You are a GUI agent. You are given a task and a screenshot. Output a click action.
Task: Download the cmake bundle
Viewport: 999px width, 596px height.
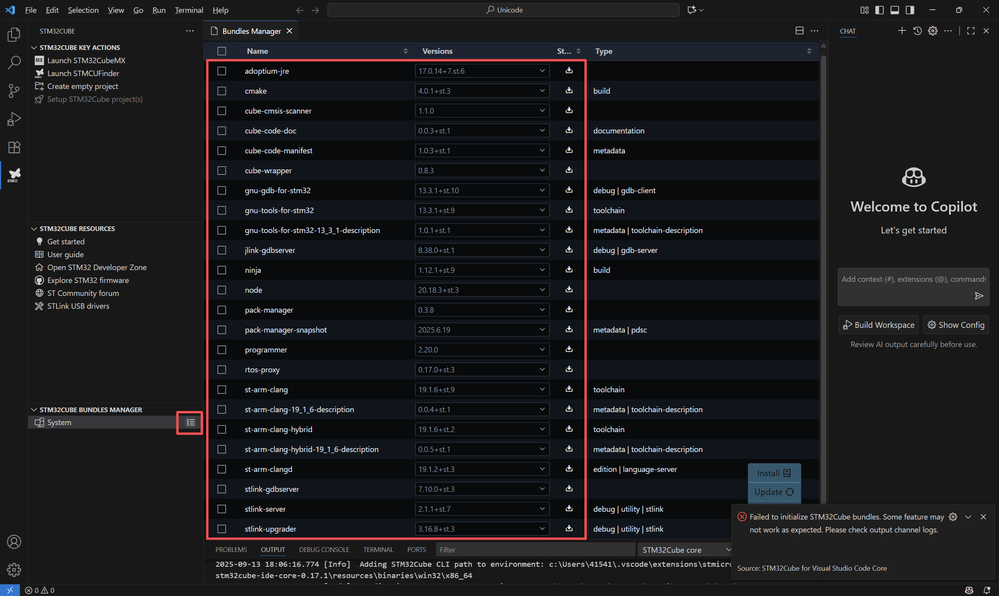(569, 91)
